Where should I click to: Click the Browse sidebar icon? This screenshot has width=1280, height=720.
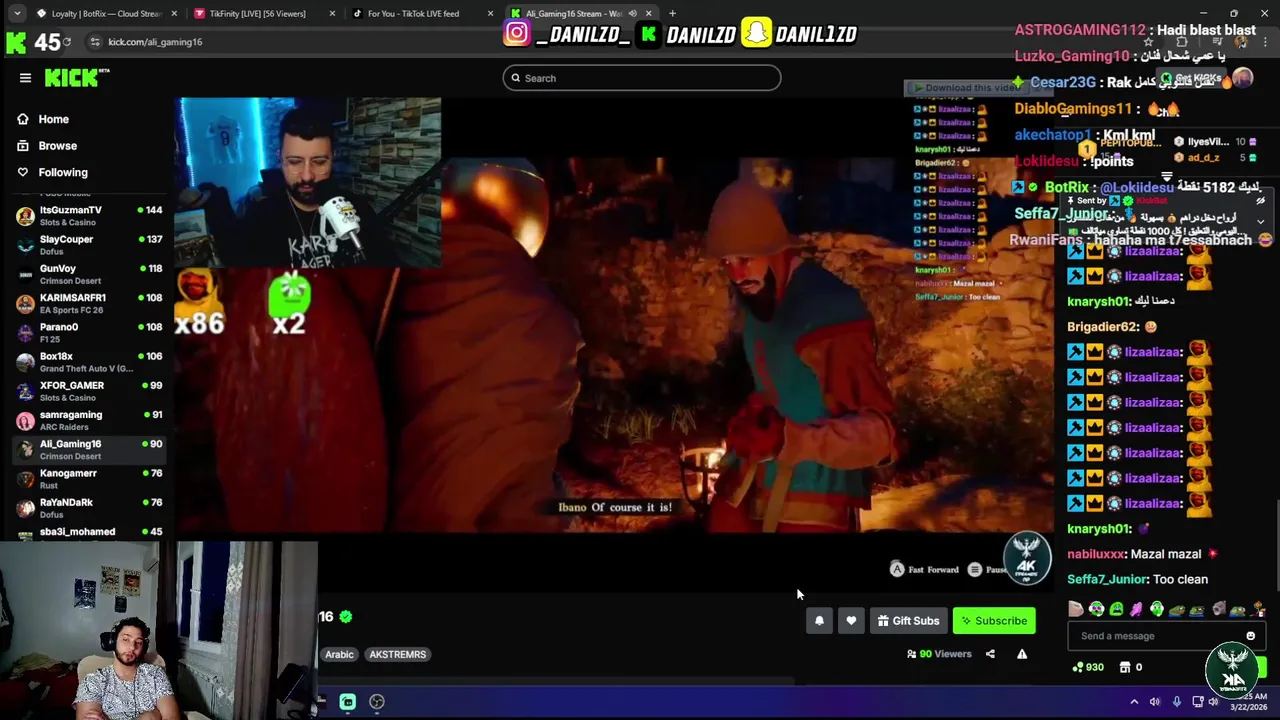[x=23, y=146]
